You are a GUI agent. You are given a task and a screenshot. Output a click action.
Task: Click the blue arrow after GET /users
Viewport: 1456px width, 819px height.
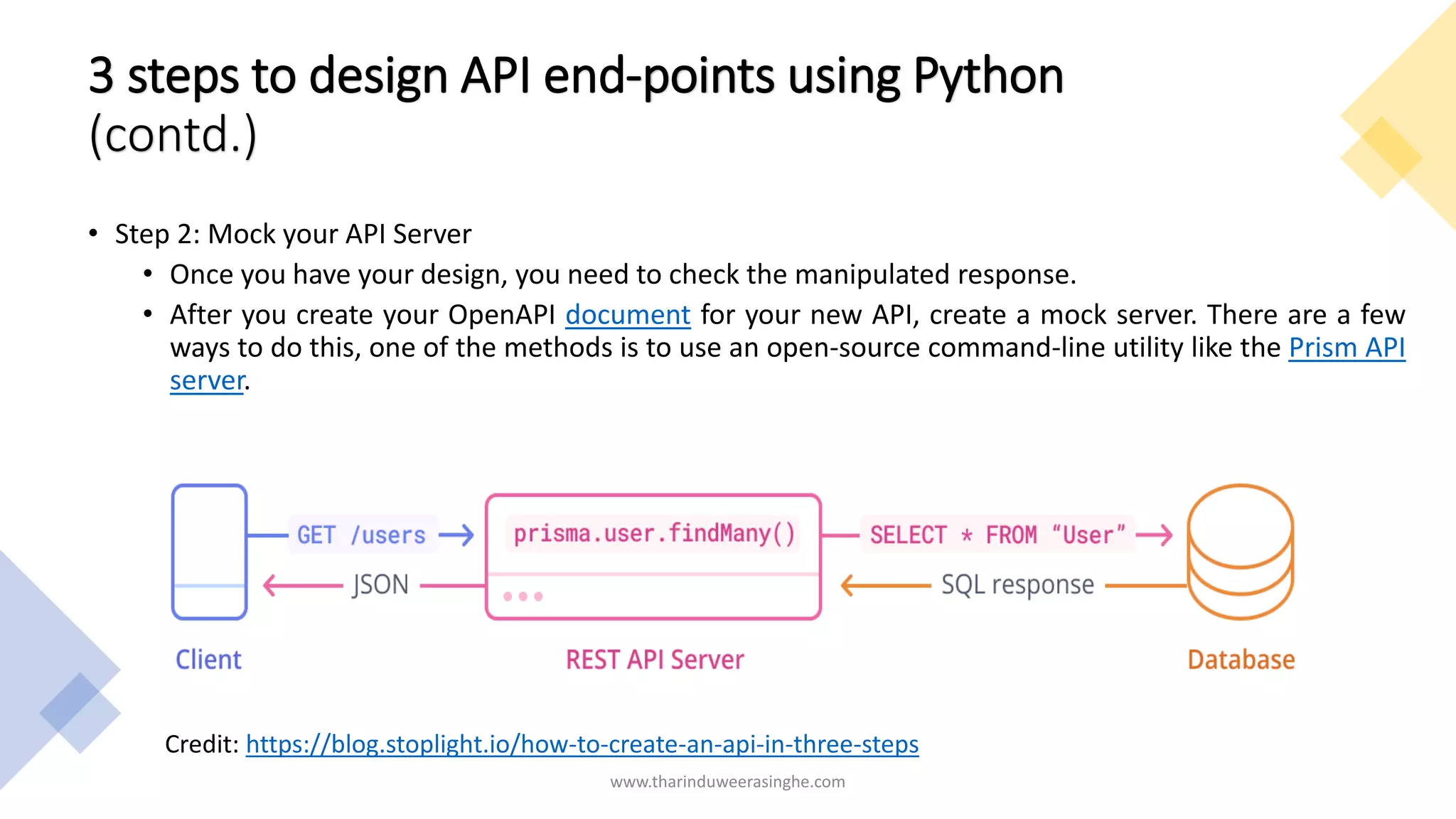pyautogui.click(x=456, y=535)
